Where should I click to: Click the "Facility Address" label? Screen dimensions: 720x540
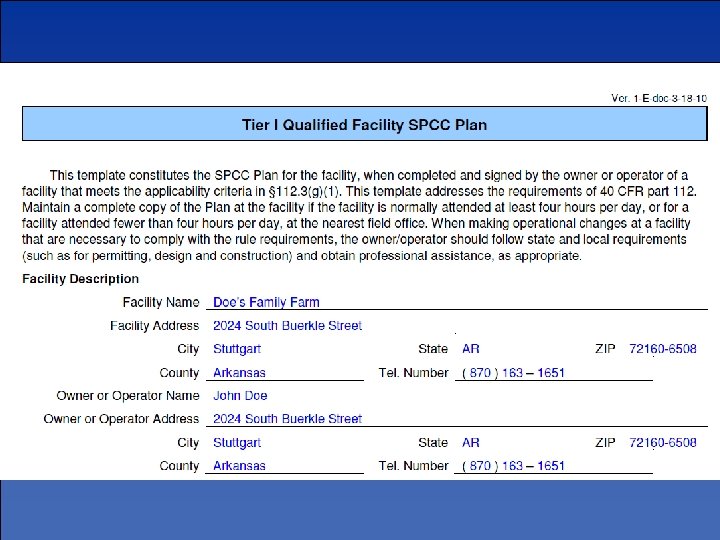154,326
